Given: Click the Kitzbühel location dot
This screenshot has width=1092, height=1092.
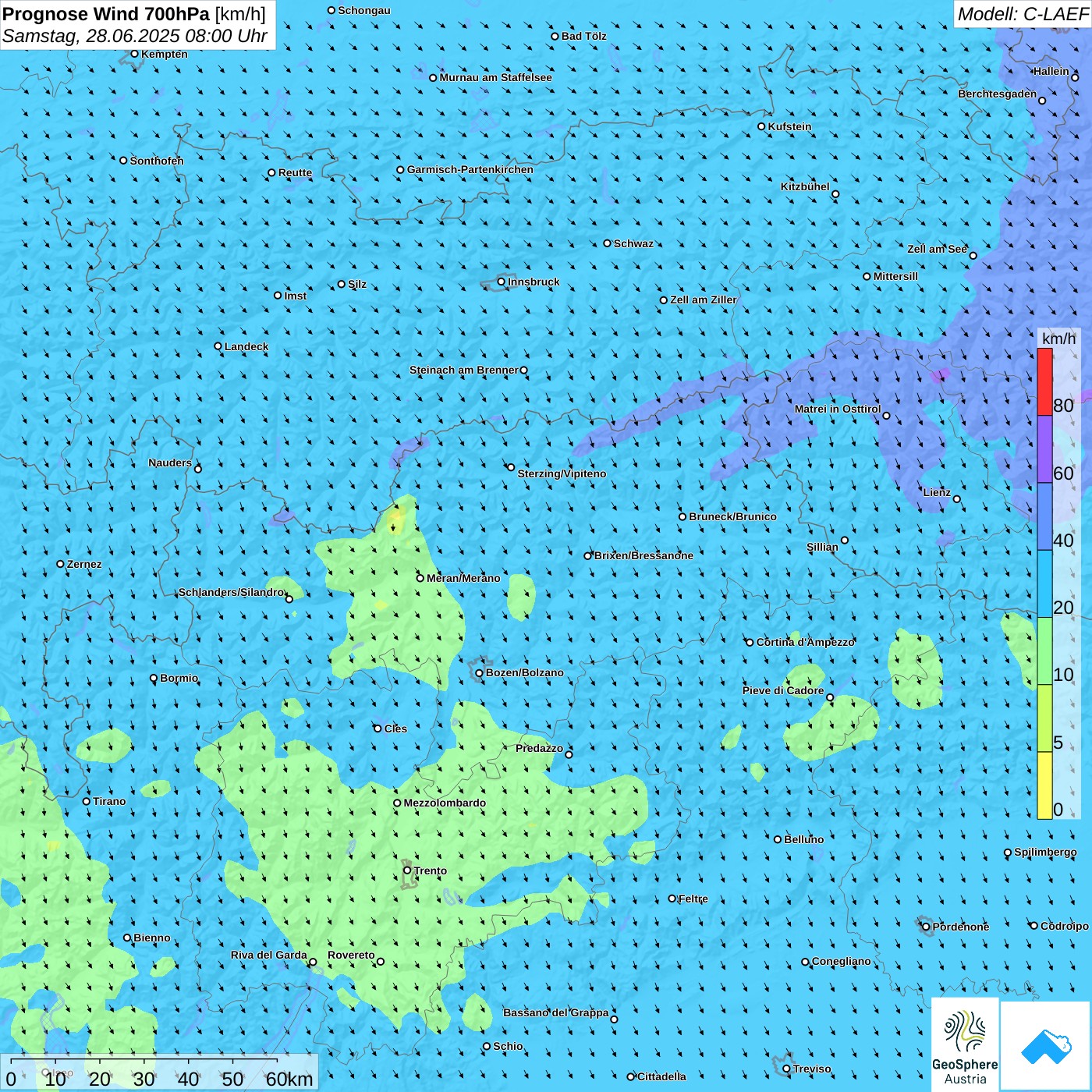Looking at the screenshot, I should click(x=835, y=194).
